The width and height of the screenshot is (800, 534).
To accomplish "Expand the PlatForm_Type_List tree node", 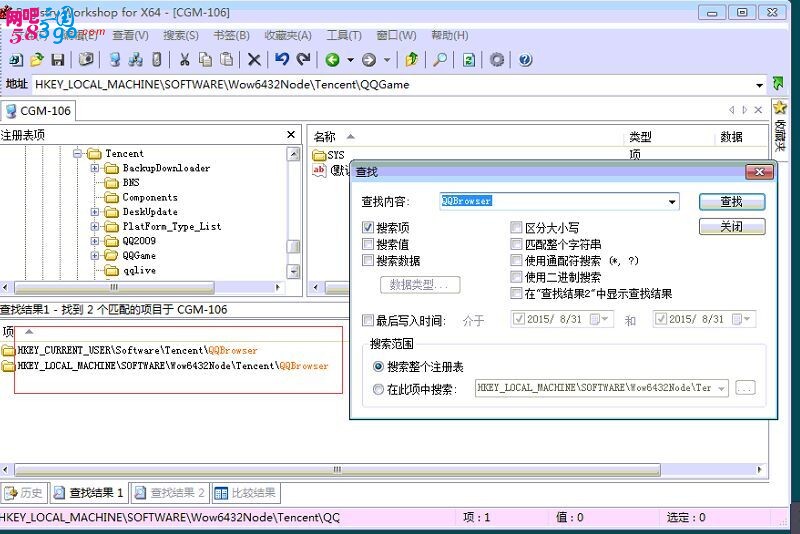I will [95, 226].
